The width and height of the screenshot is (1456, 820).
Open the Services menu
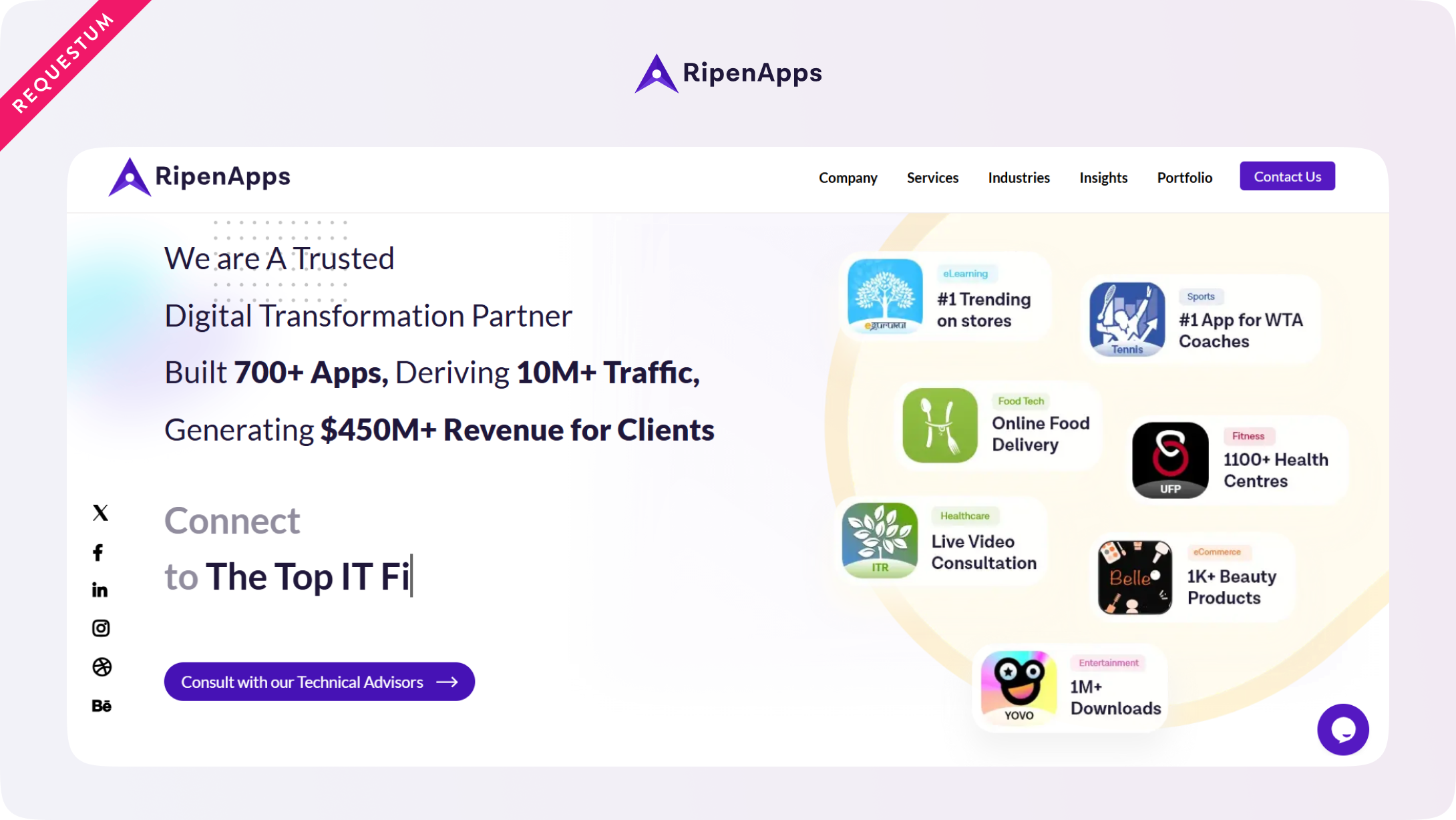932,178
